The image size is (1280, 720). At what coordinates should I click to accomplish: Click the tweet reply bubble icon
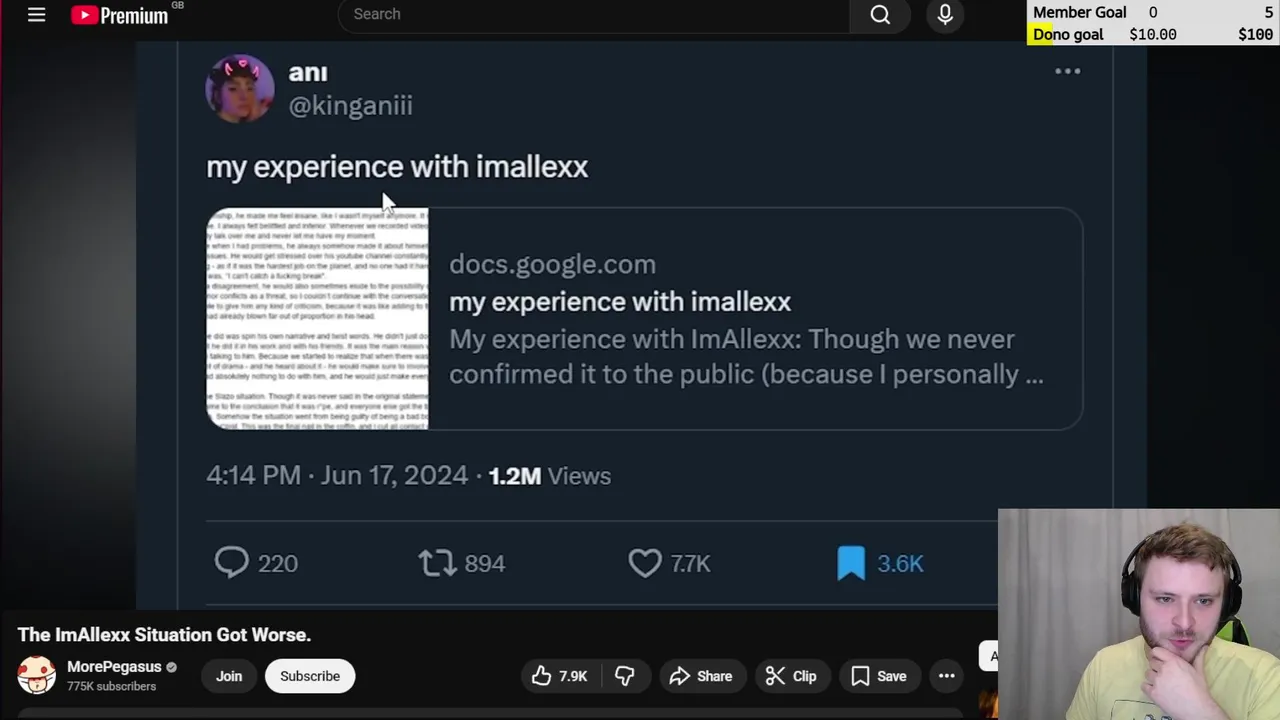click(x=232, y=563)
